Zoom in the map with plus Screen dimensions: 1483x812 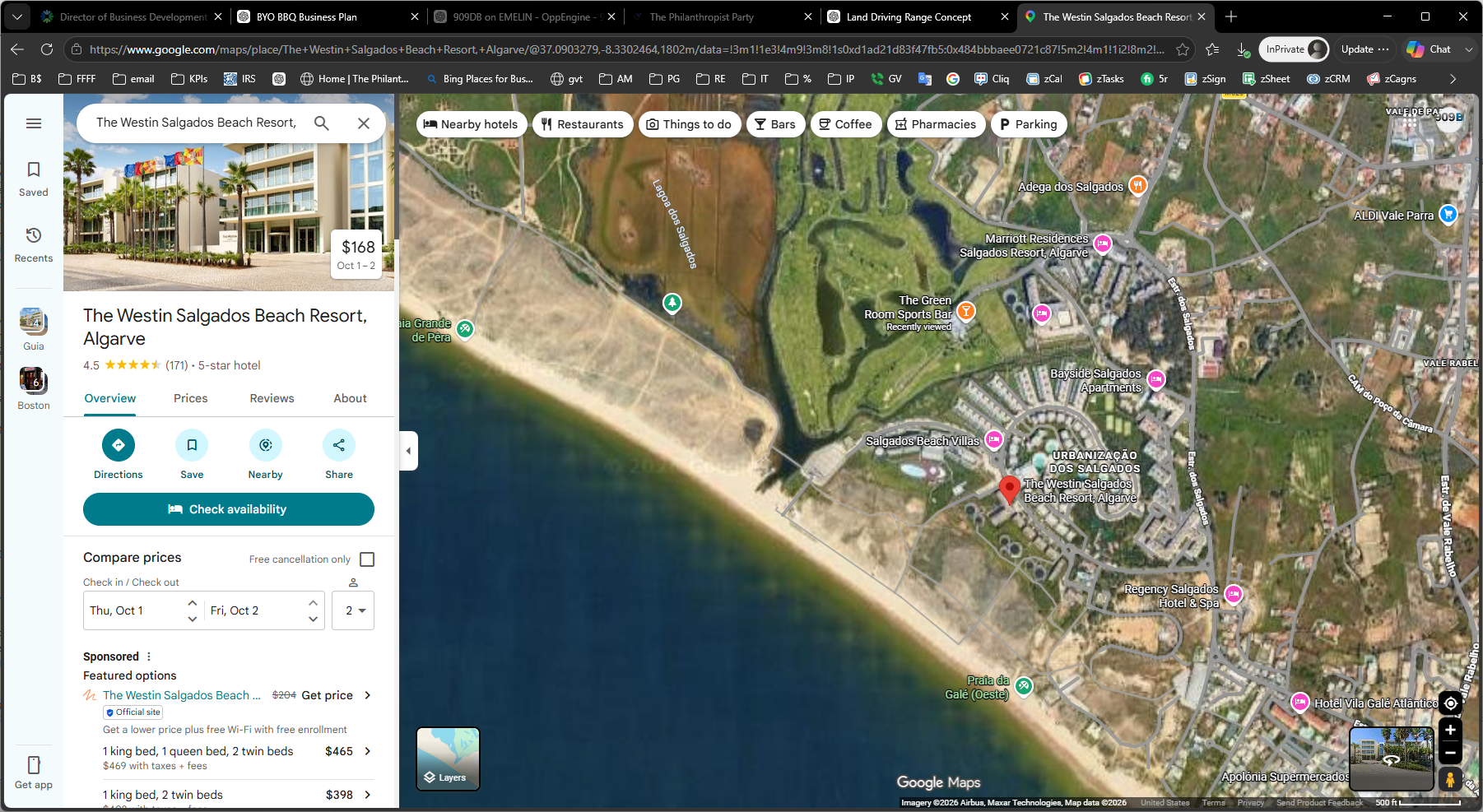coord(1451,730)
